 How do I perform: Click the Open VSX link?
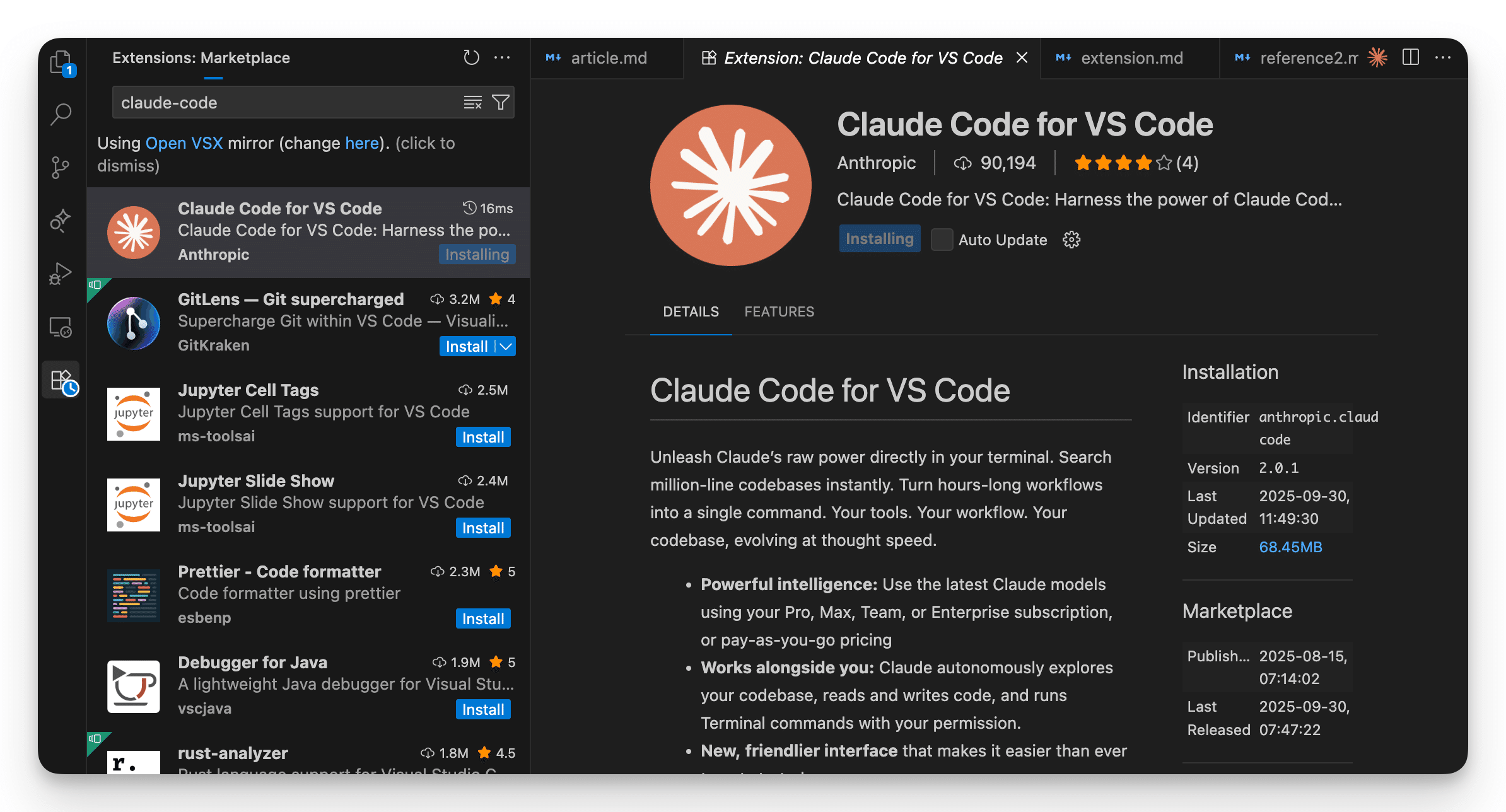click(x=184, y=143)
